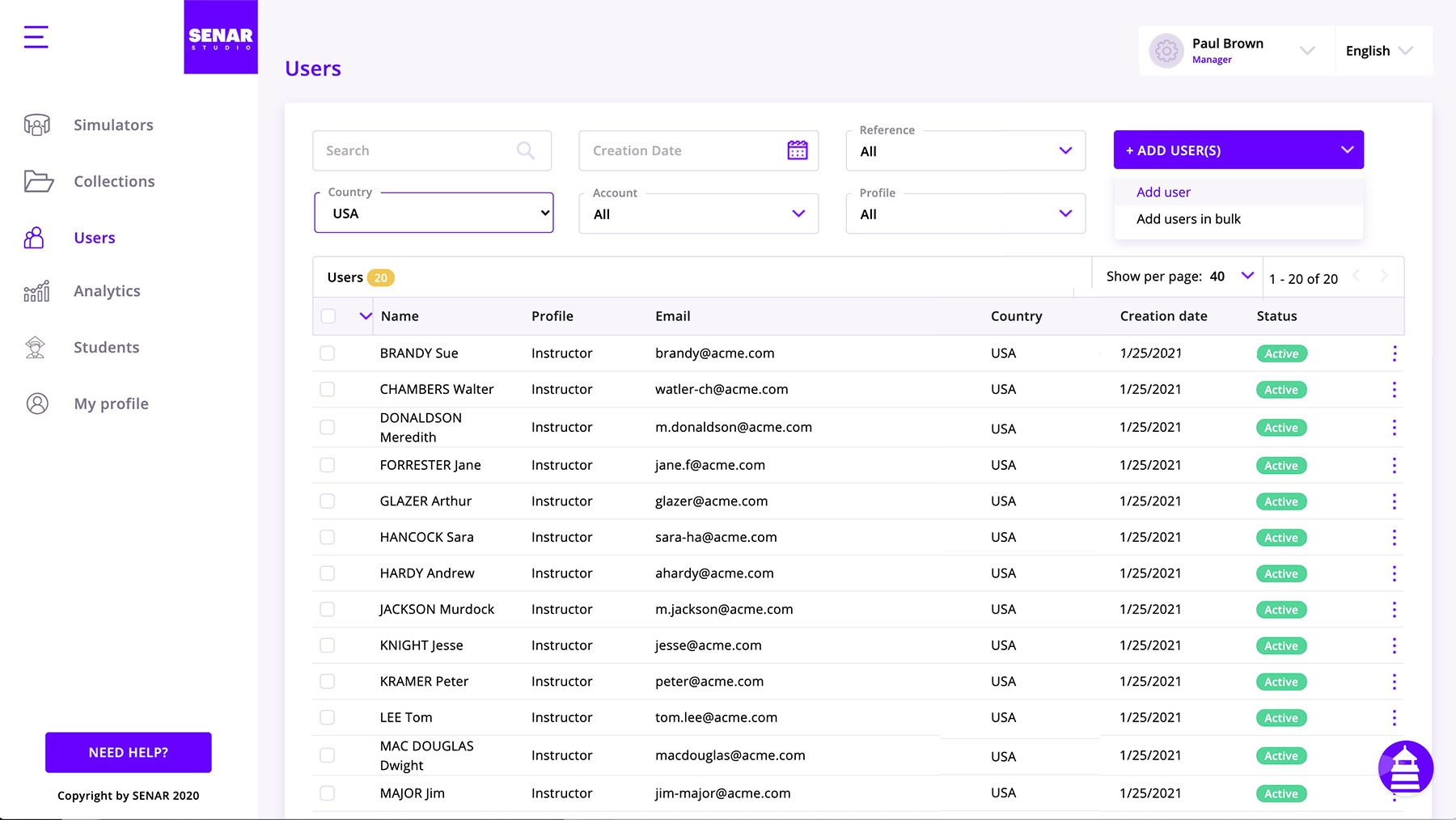Open the hamburger menu icon
The width and height of the screenshot is (1456, 820).
(36, 37)
